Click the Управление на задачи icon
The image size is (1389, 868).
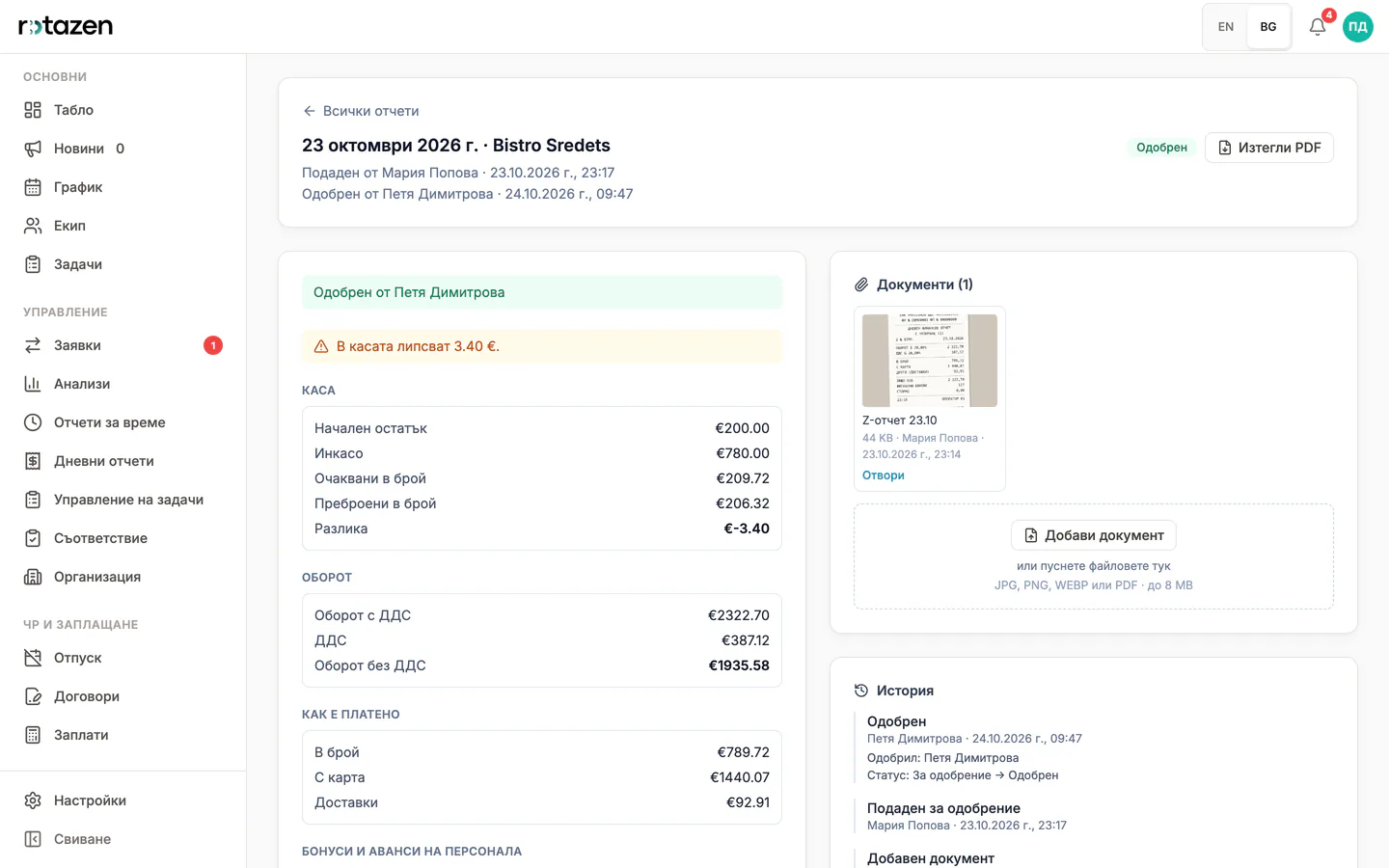point(33,500)
